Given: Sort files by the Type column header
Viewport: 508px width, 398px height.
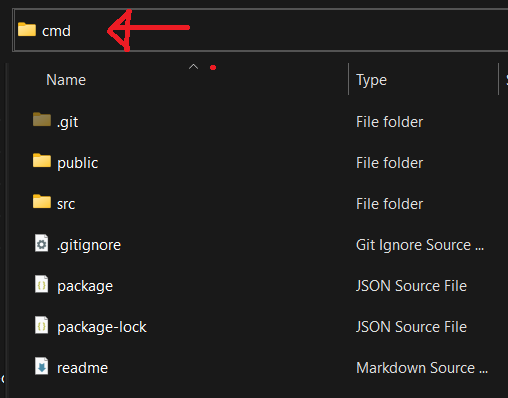Looking at the screenshot, I should coord(371,80).
